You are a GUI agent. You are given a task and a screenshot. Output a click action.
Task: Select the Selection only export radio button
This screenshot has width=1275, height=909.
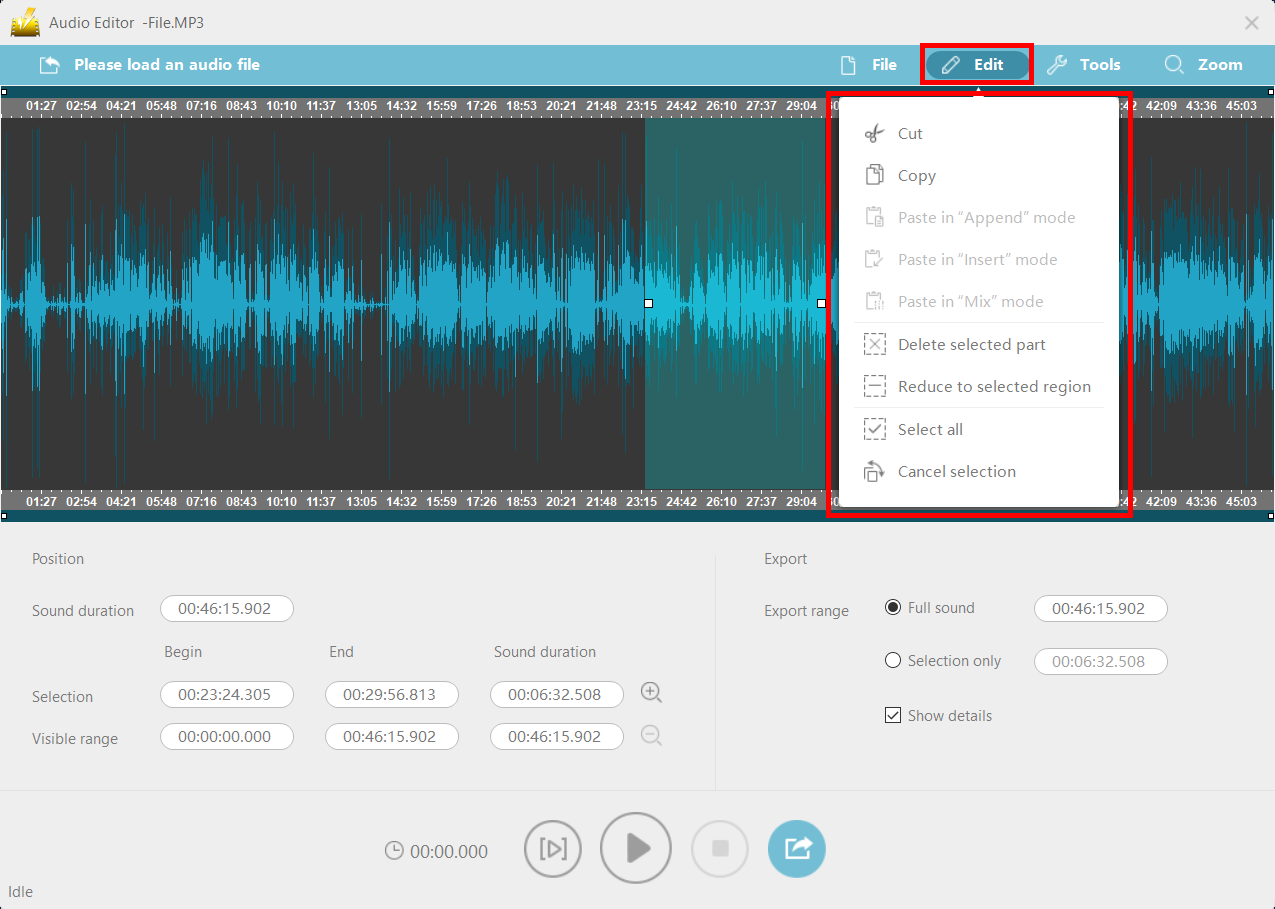[893, 660]
